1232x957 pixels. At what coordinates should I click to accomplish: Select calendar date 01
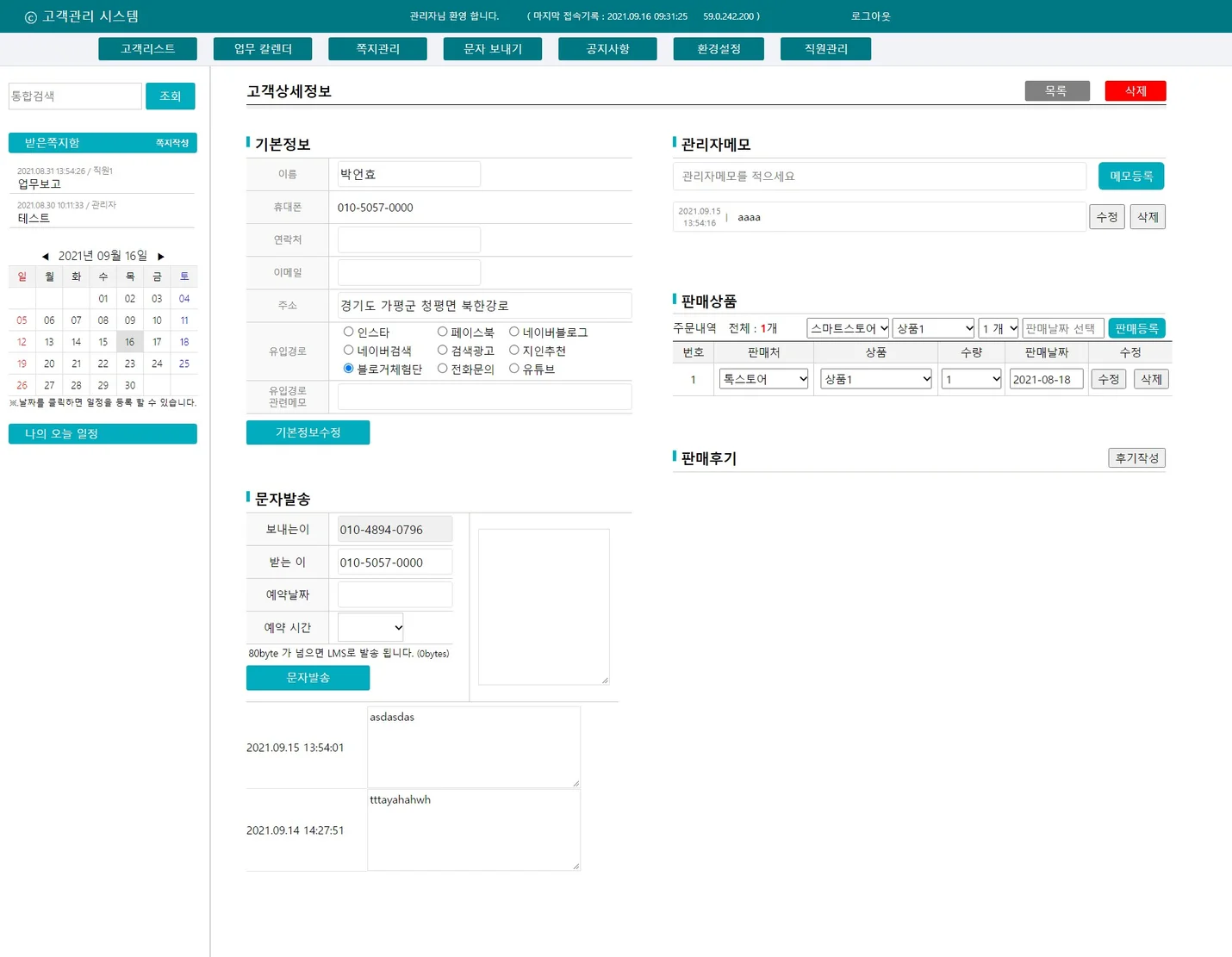point(103,299)
